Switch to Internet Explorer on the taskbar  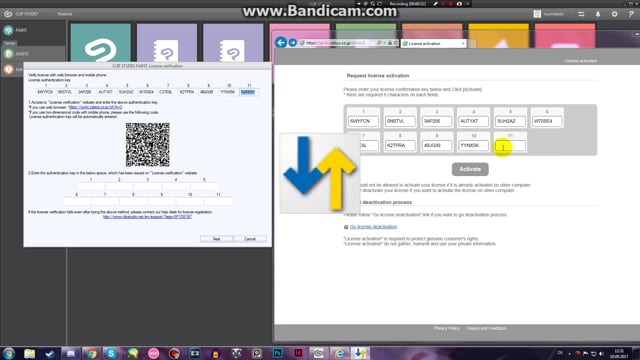[340, 353]
